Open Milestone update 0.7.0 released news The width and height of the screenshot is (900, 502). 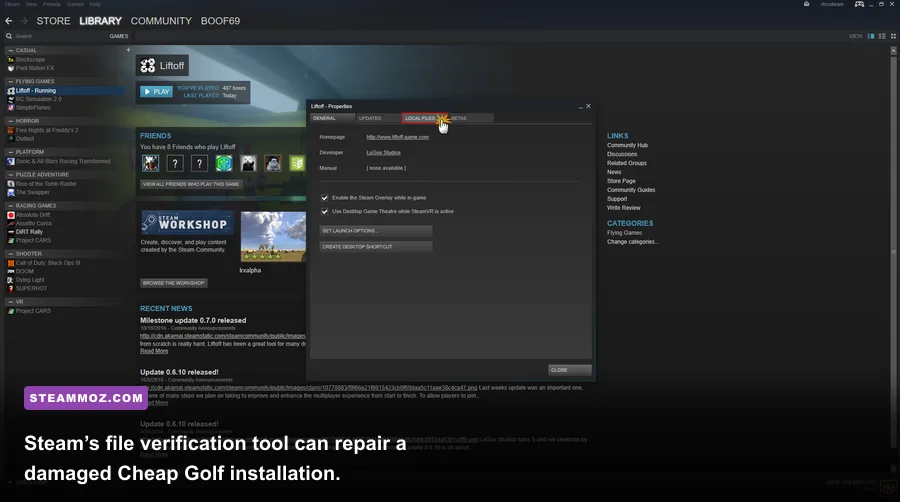[x=193, y=320]
